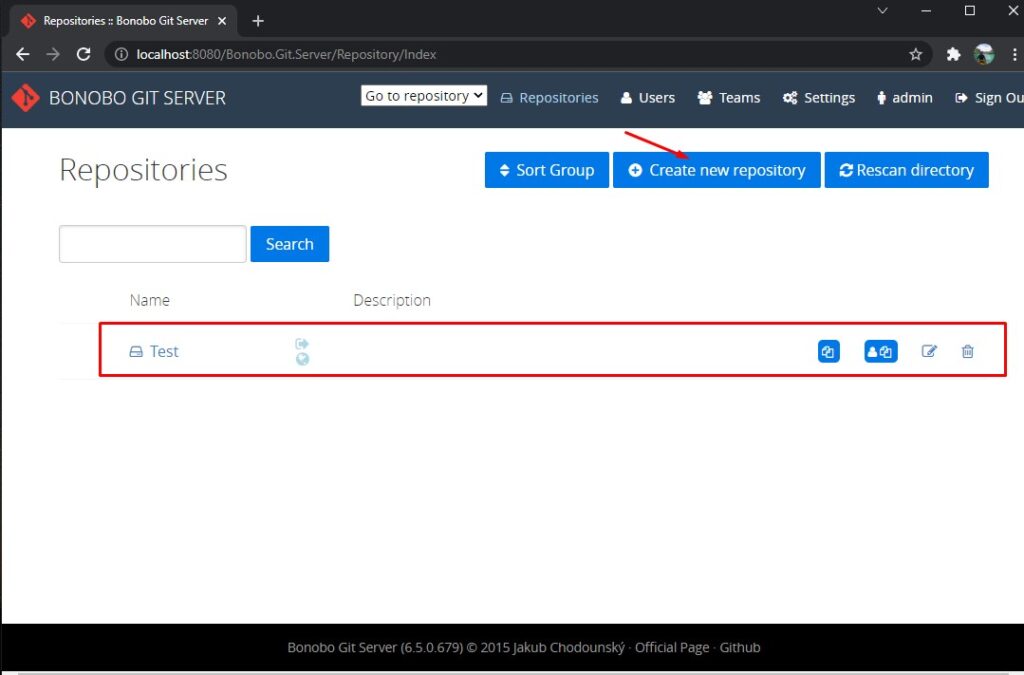This screenshot has width=1024, height=675.
Task: Edit the Test repository
Action: pos(929,351)
